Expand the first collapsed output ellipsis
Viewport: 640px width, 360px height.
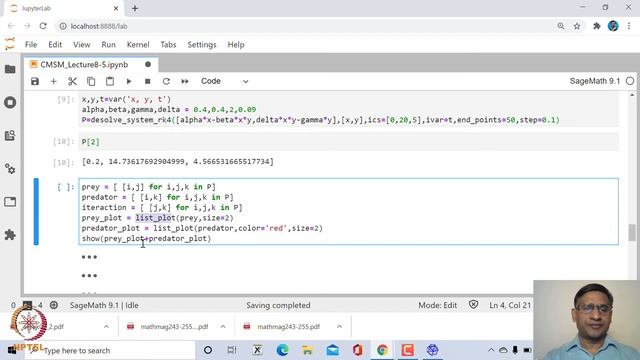(89, 257)
